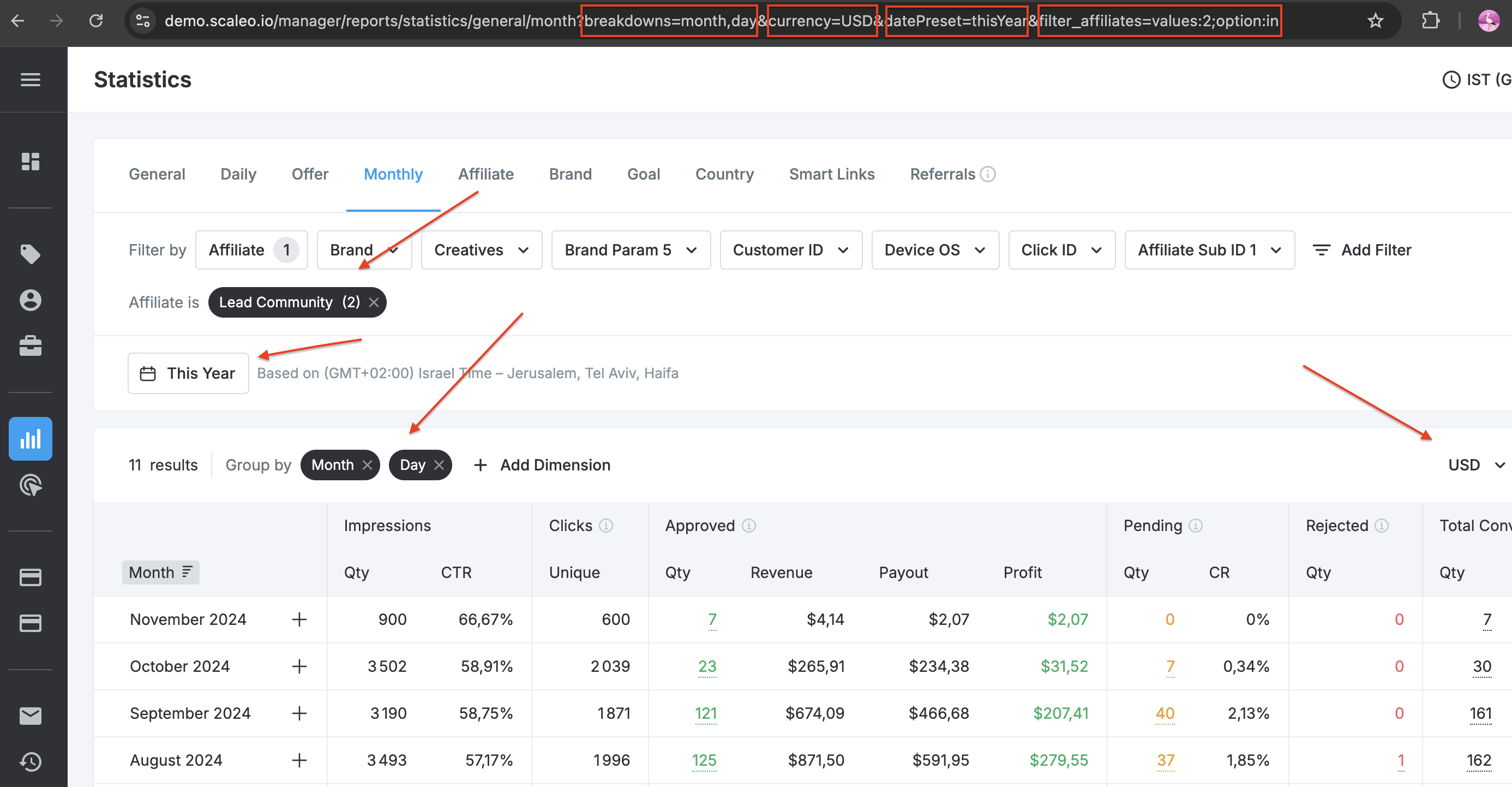Open the hamburger sidebar menu

coord(31,79)
